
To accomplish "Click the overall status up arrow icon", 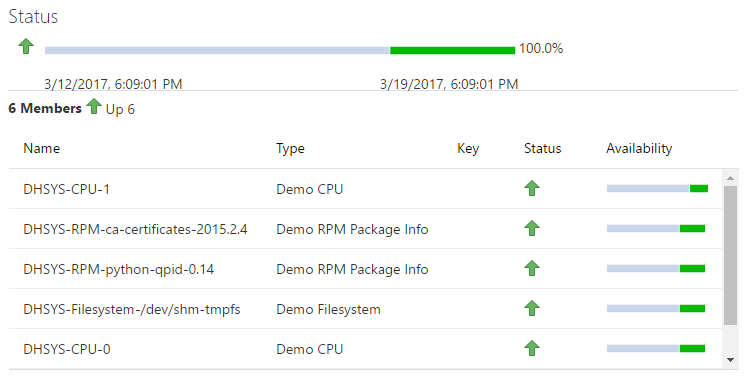I will [x=26, y=46].
